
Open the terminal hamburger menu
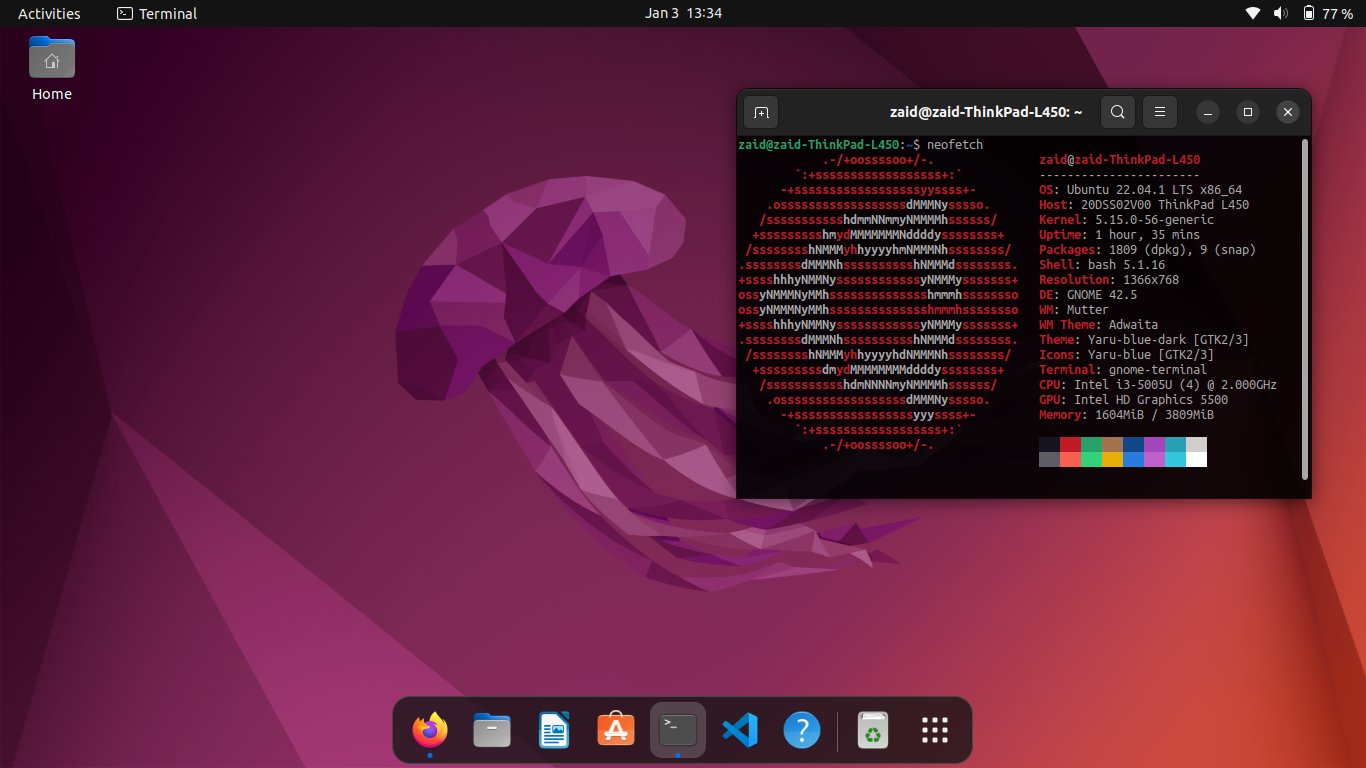pyautogui.click(x=1159, y=112)
